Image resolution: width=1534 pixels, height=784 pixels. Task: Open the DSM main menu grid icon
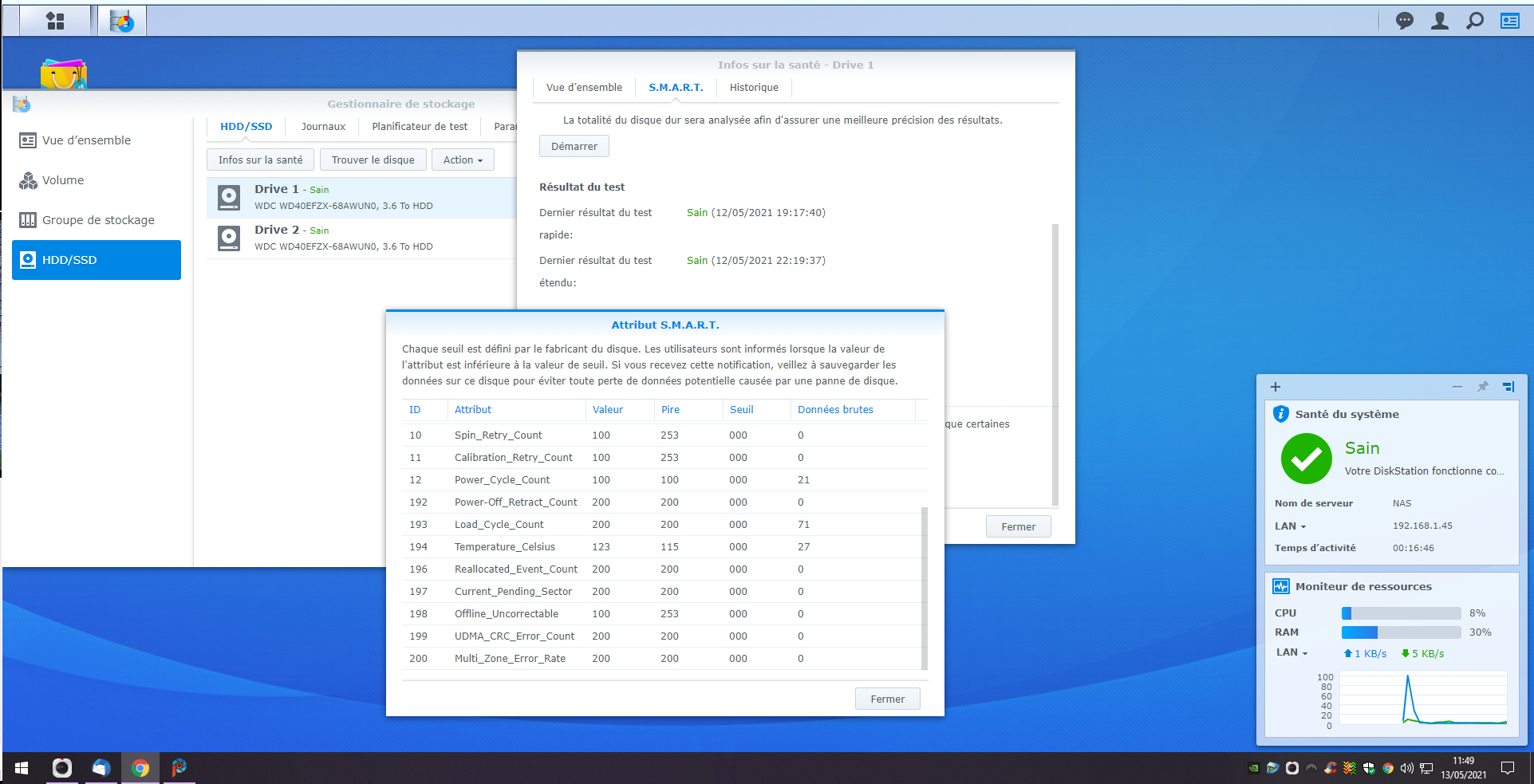click(x=55, y=21)
